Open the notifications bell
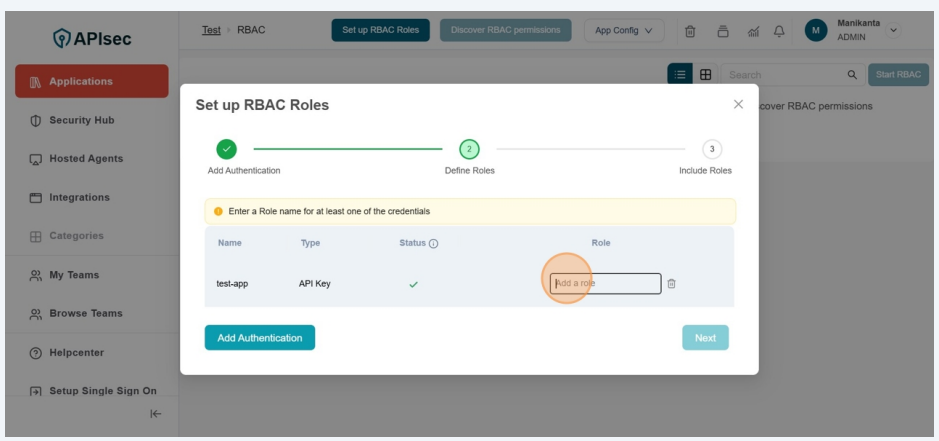Screen dimensions: 939x441 click(x=778, y=31)
